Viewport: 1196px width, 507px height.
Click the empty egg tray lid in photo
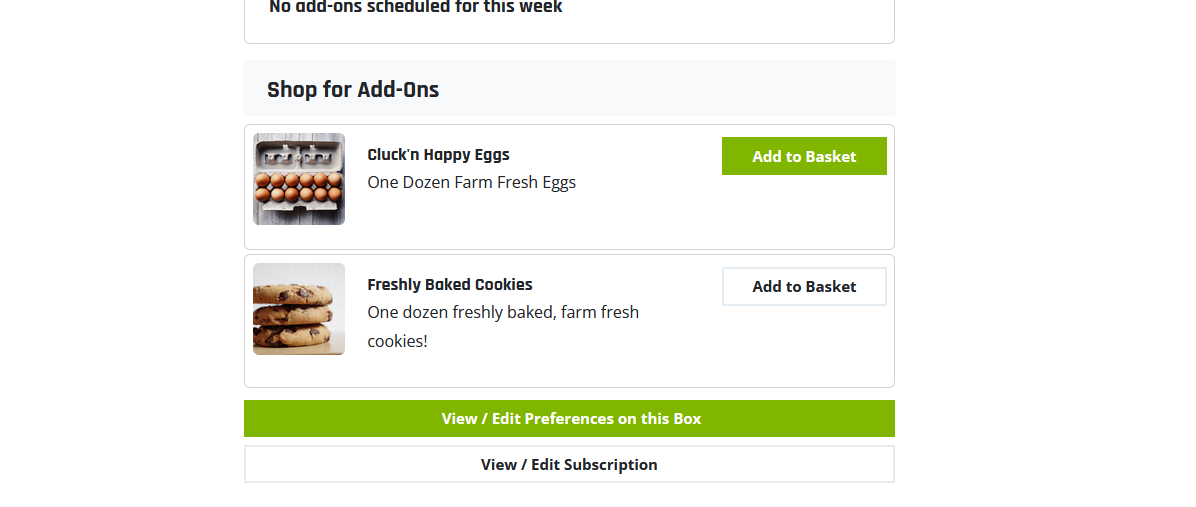click(x=299, y=156)
